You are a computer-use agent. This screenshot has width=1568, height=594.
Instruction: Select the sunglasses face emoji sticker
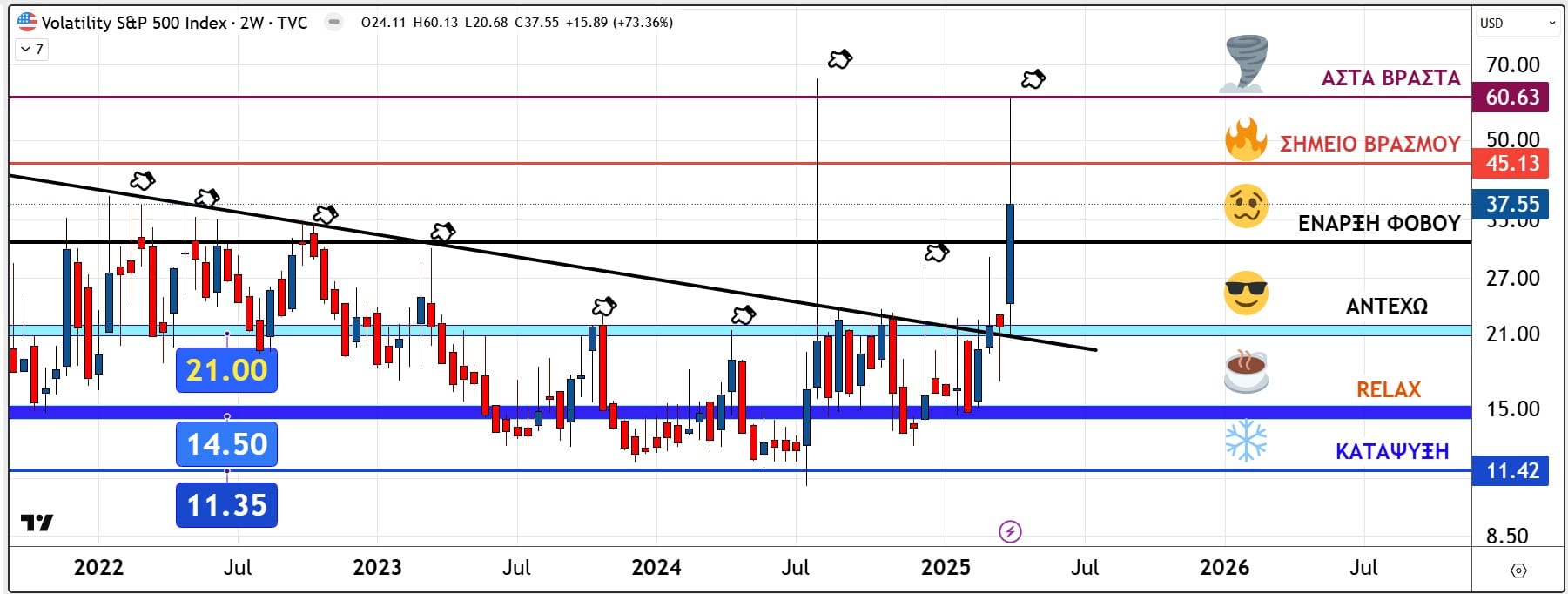pos(1246,293)
